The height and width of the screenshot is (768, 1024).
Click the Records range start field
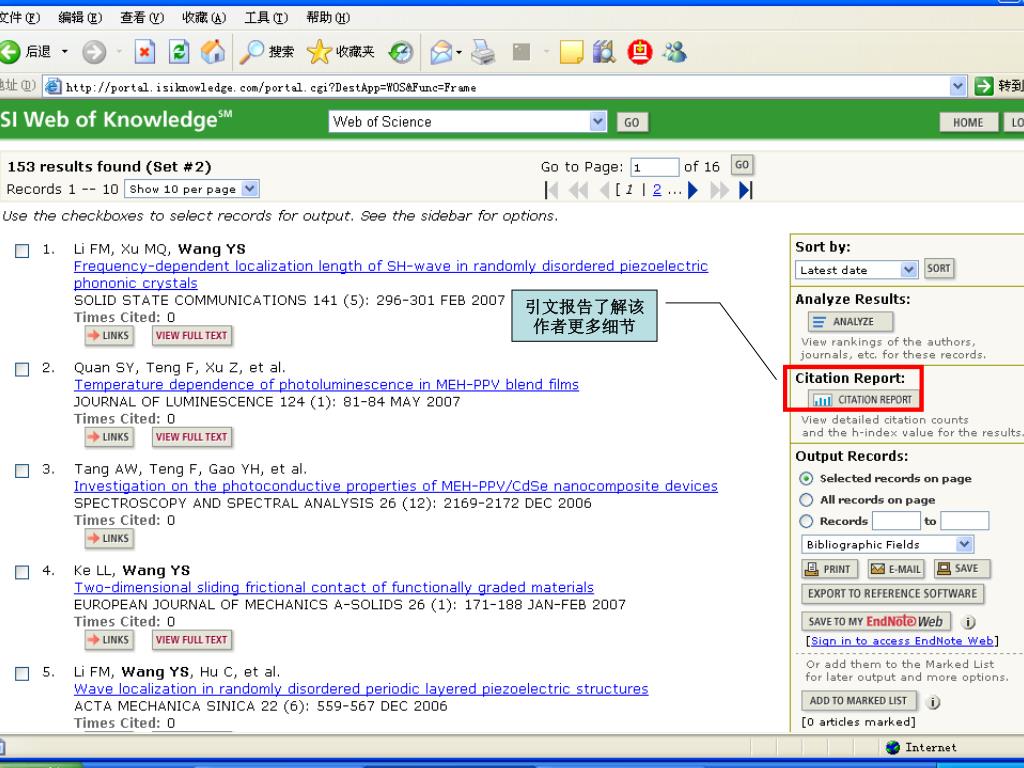(896, 520)
